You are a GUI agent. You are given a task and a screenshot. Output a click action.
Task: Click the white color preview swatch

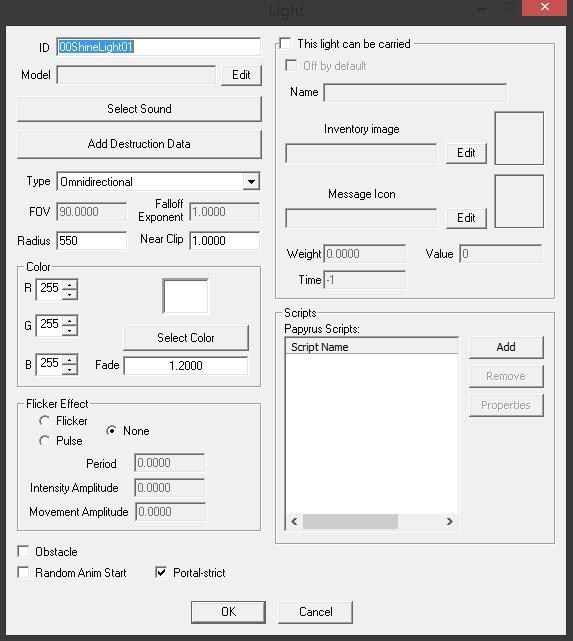pos(185,296)
